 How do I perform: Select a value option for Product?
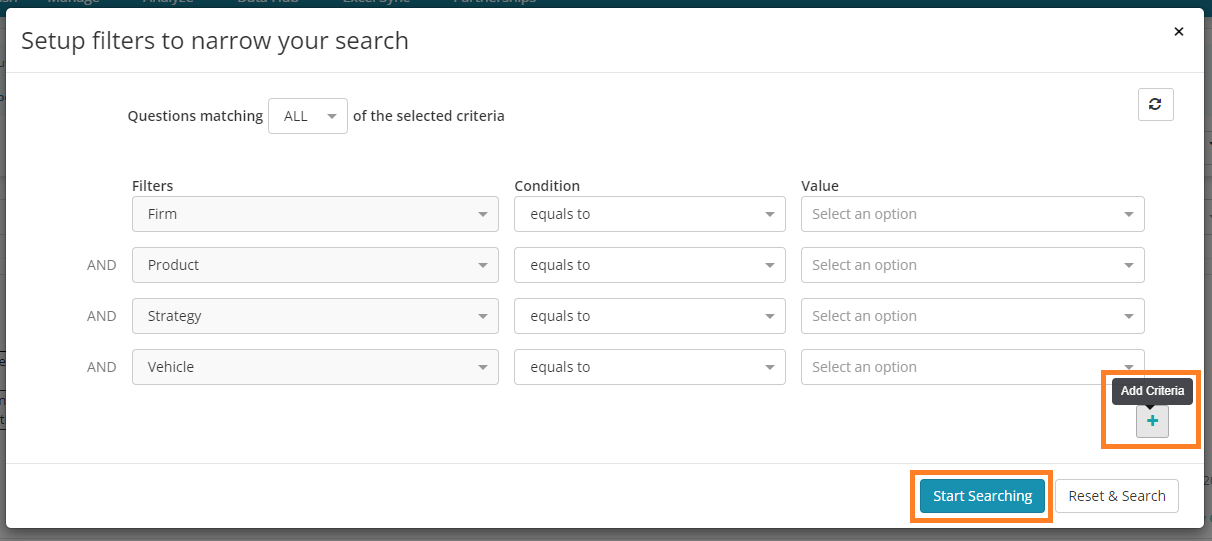(x=973, y=265)
